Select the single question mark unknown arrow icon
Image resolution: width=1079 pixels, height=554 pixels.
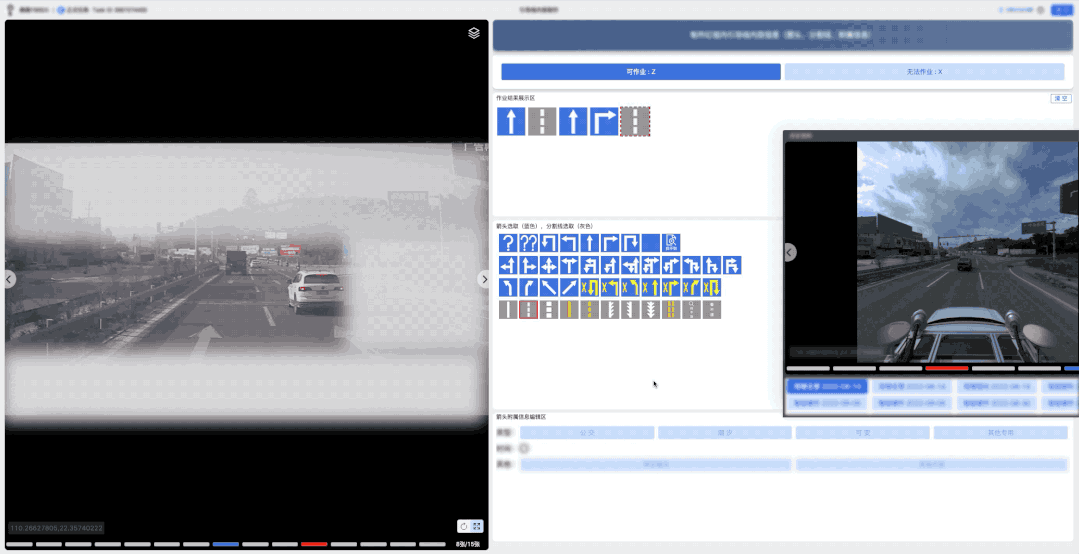[508, 243]
